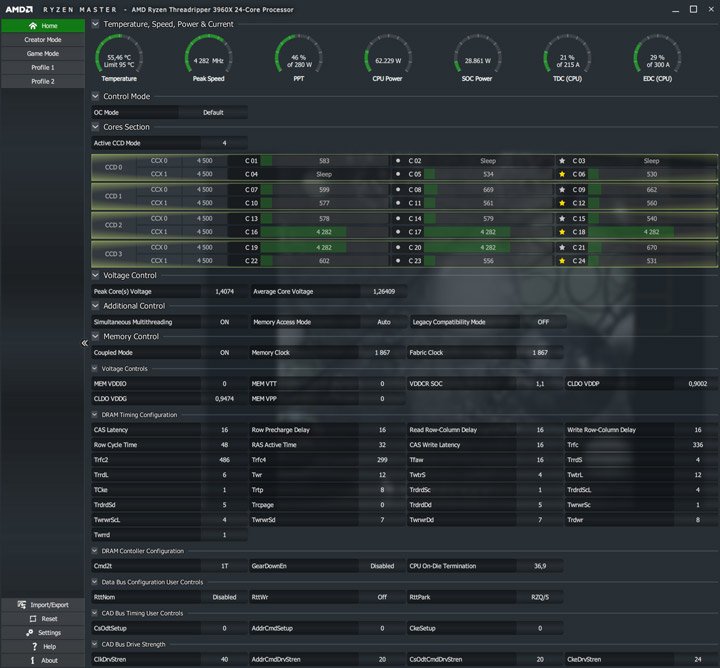Image resolution: width=720 pixels, height=668 pixels.
Task: Click the dot marker beside C 17
Action: coord(398,232)
